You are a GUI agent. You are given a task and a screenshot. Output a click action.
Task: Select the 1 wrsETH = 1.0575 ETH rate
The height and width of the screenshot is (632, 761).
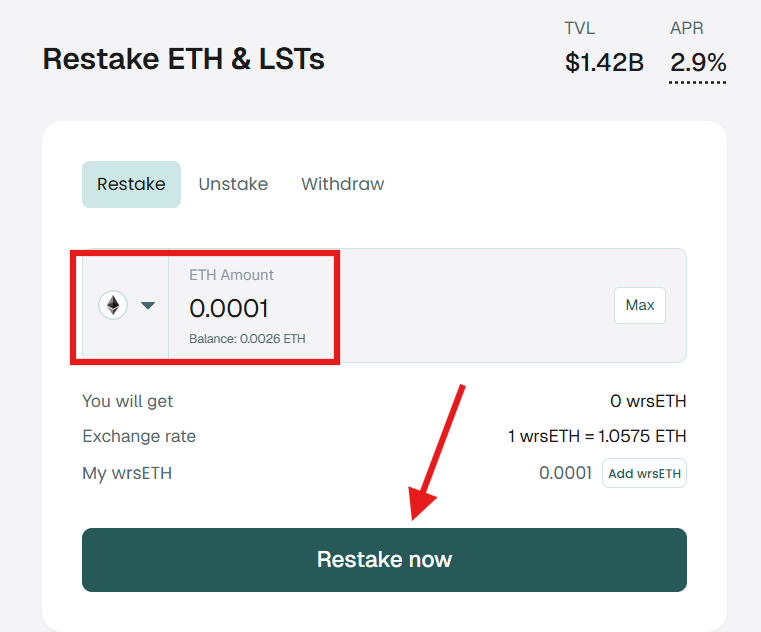[597, 436]
